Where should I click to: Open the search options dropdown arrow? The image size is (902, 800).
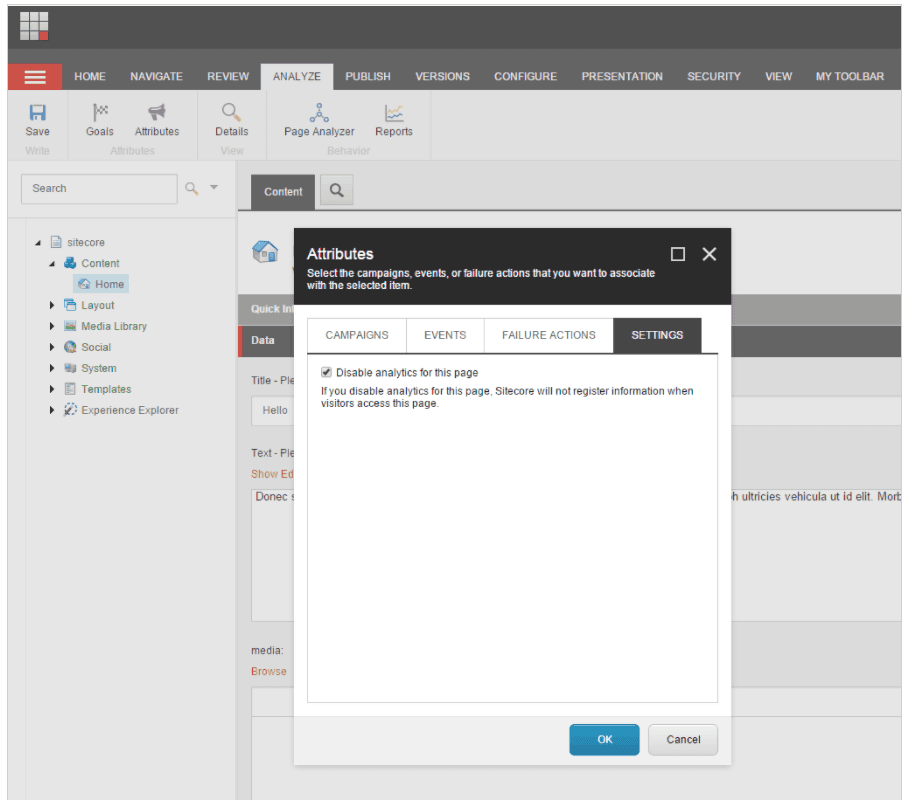214,188
